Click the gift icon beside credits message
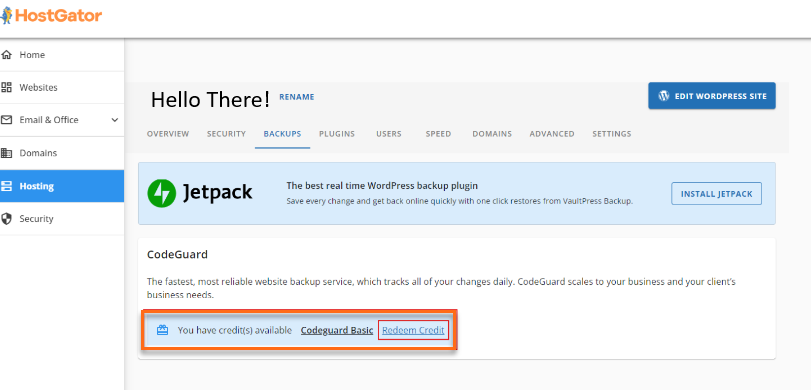This screenshot has width=811, height=390. click(x=162, y=330)
